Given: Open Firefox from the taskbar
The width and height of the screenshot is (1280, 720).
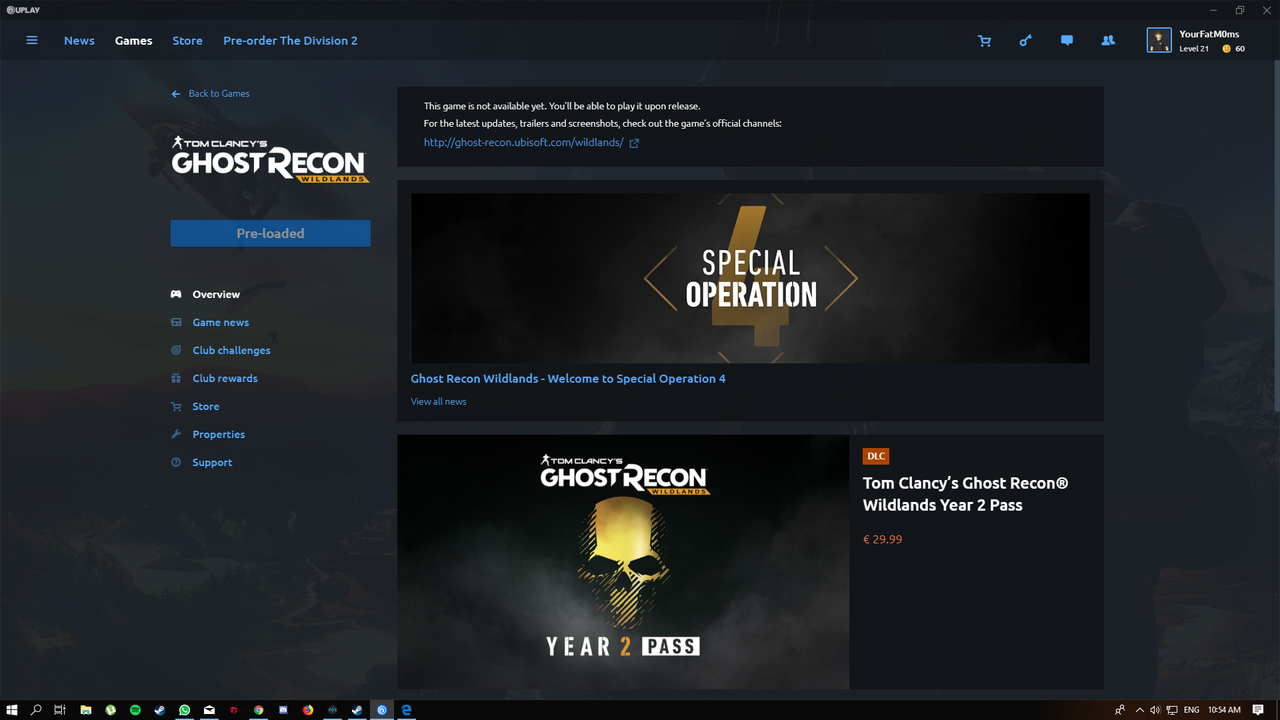Looking at the screenshot, I should pos(307,710).
